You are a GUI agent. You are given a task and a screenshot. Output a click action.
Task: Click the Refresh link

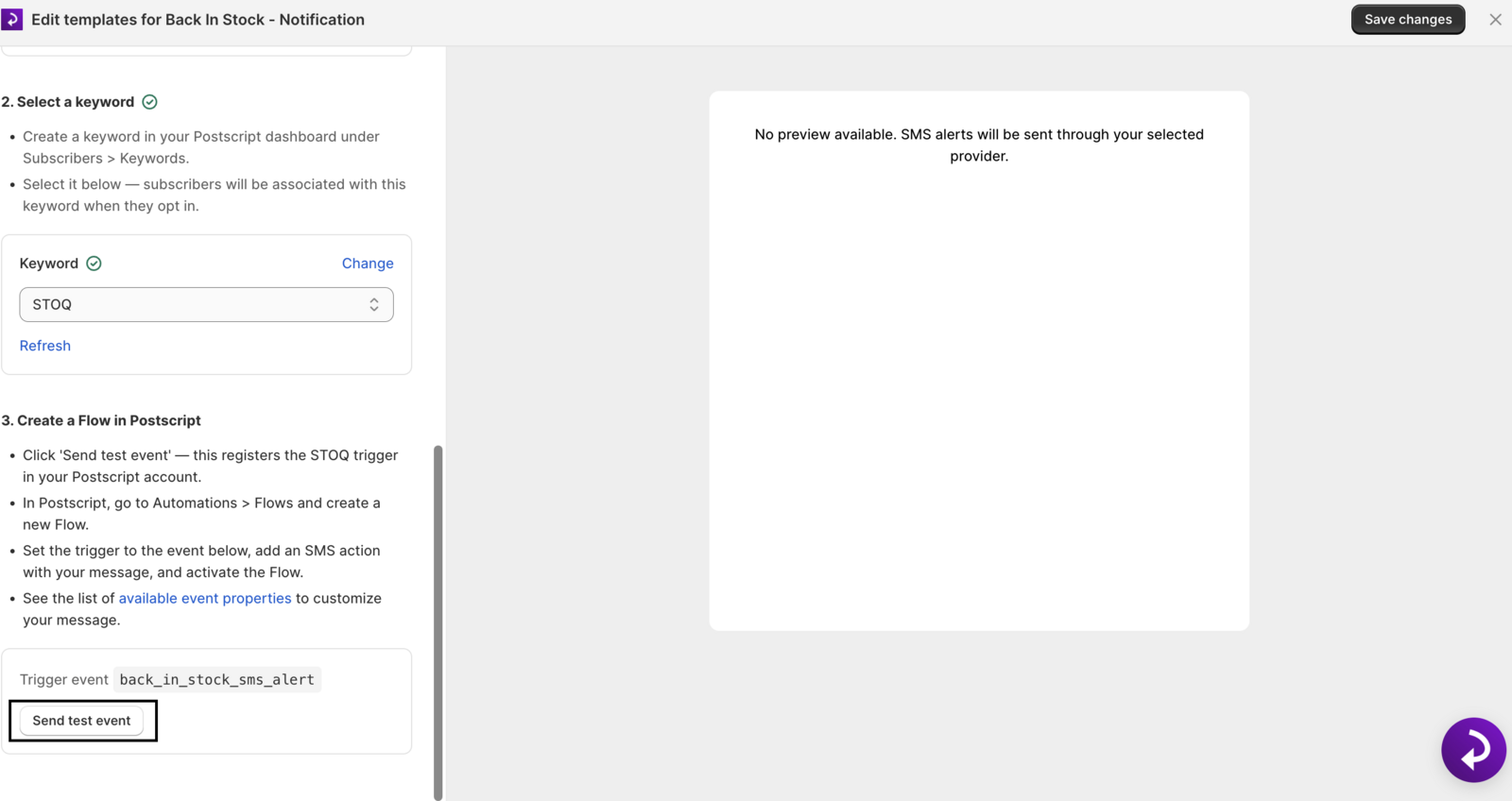[x=45, y=346]
